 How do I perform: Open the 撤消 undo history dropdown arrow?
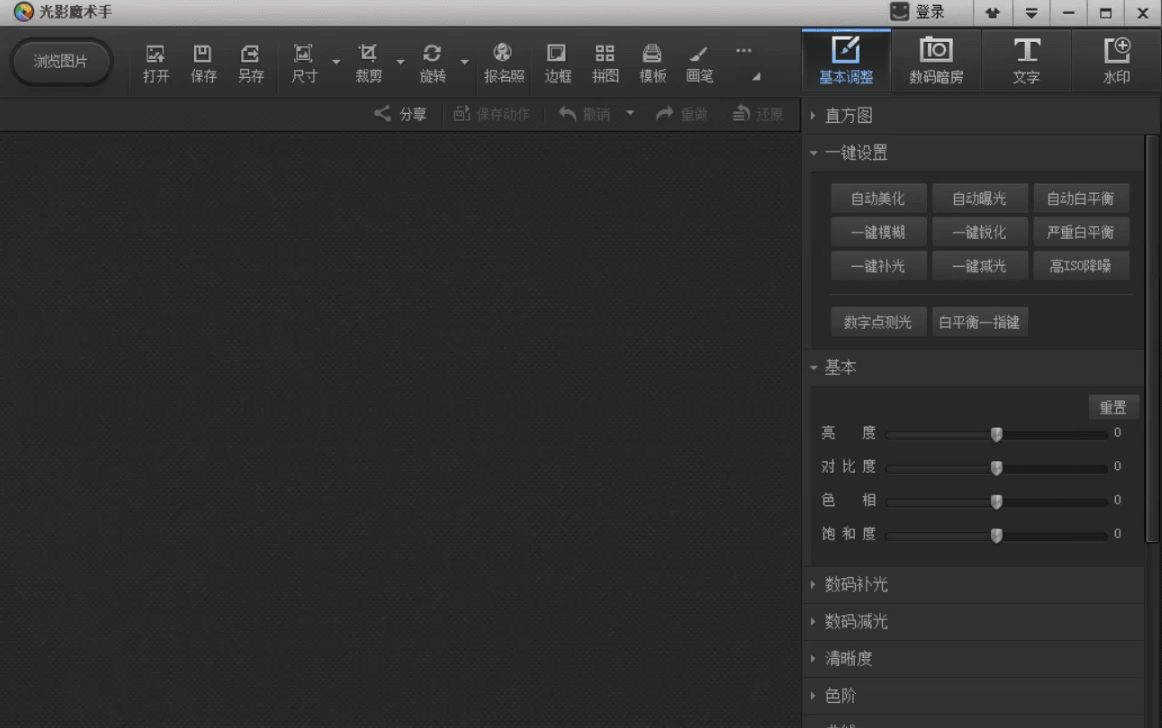[x=630, y=113]
